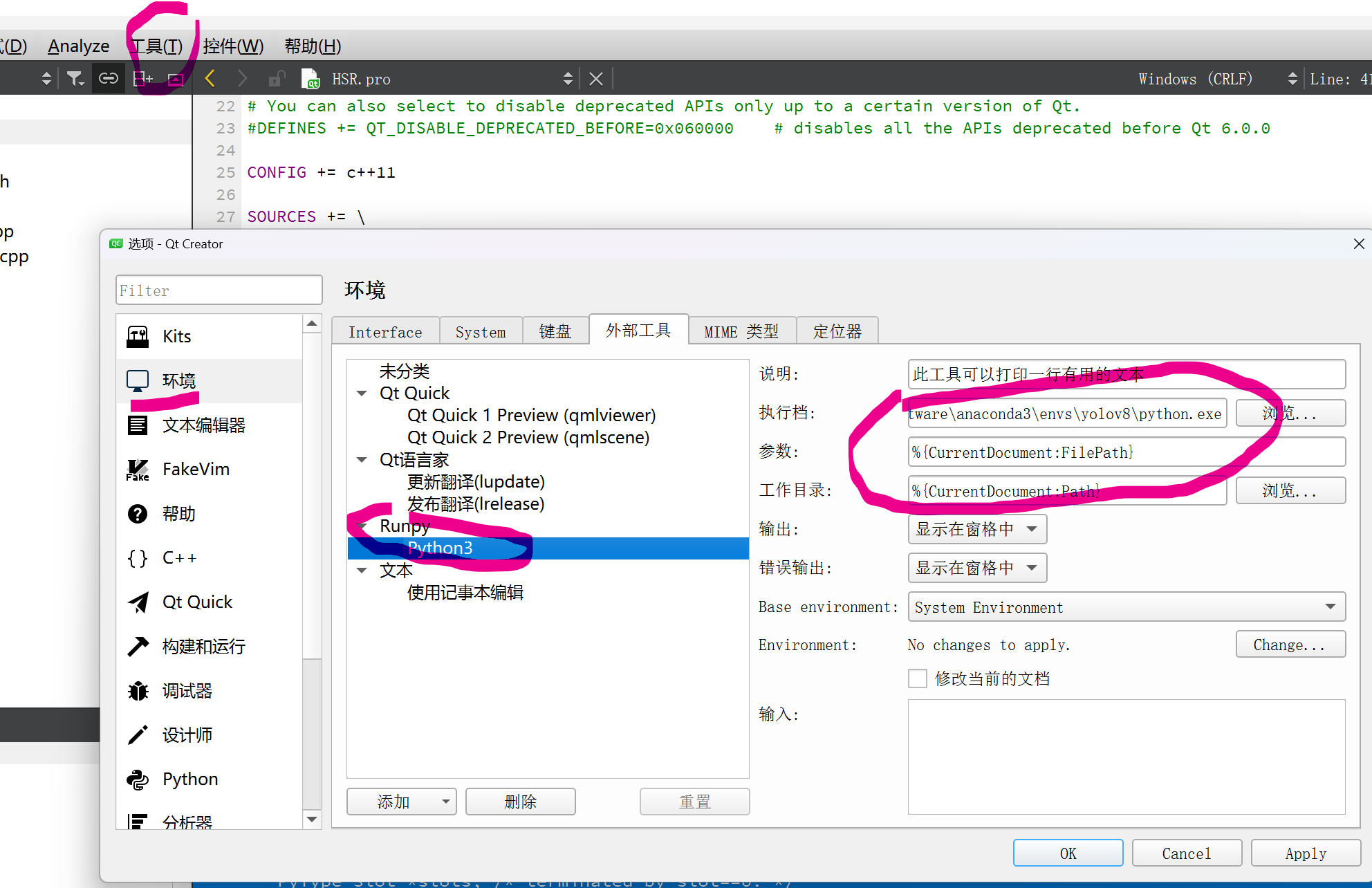
Task: Switch to the System tab
Action: (x=481, y=332)
